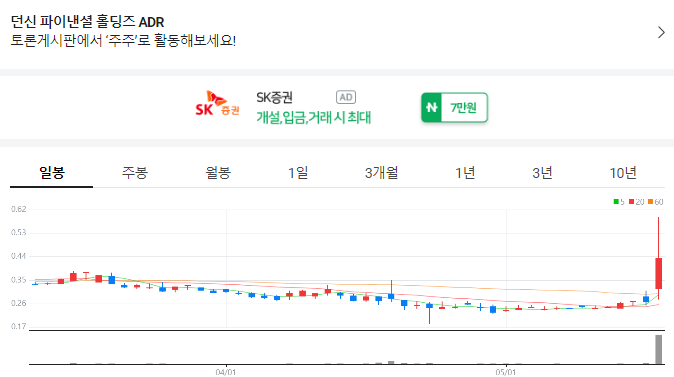Click the large gray volume bar
Screen dimensions: 674x377
659,349
